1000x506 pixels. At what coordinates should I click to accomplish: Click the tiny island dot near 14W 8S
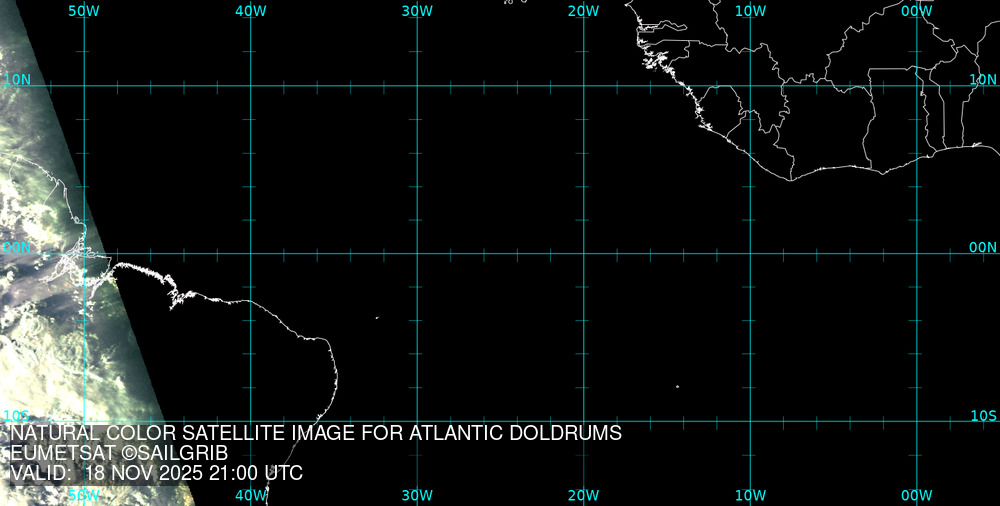point(677,387)
